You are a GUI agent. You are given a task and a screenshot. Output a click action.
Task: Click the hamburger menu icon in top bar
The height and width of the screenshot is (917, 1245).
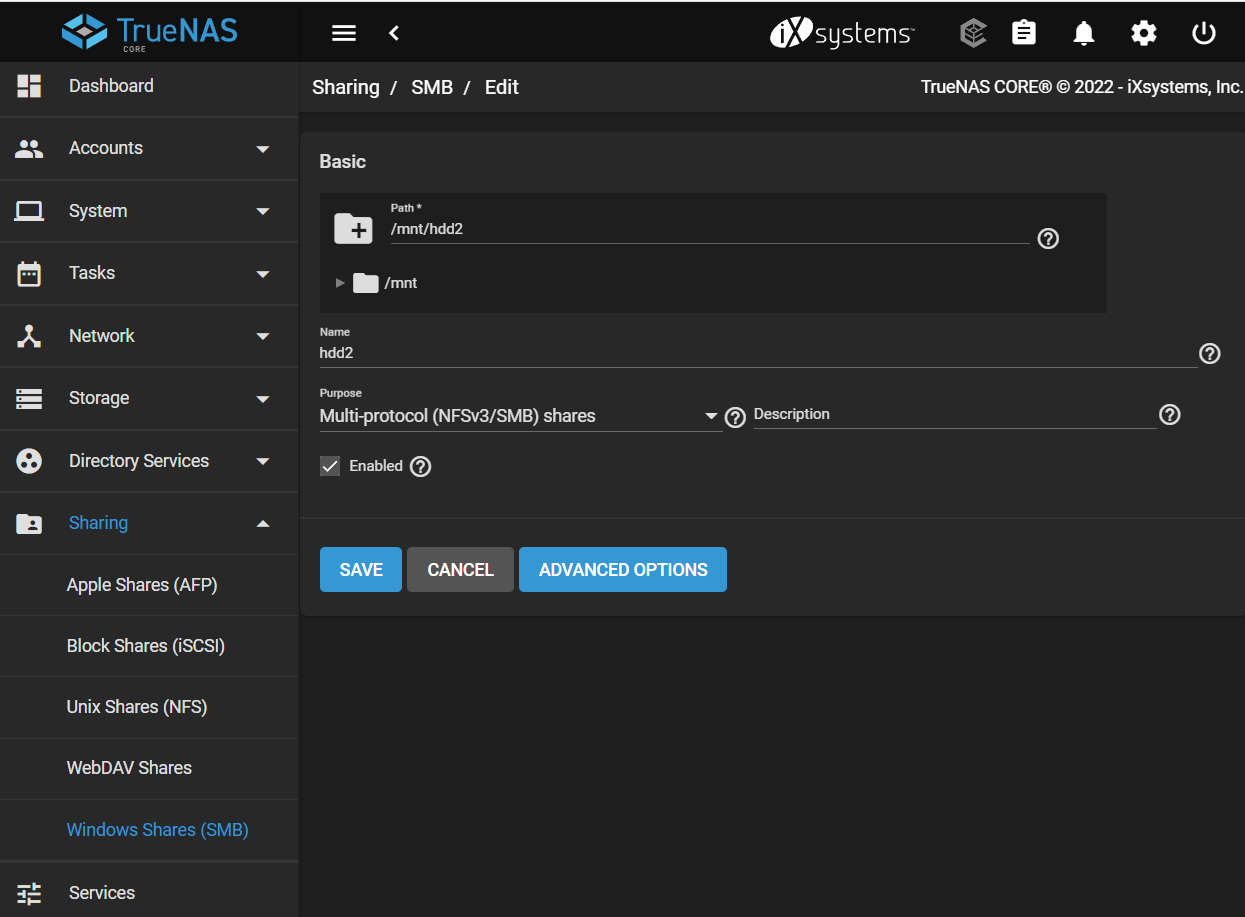tap(344, 33)
